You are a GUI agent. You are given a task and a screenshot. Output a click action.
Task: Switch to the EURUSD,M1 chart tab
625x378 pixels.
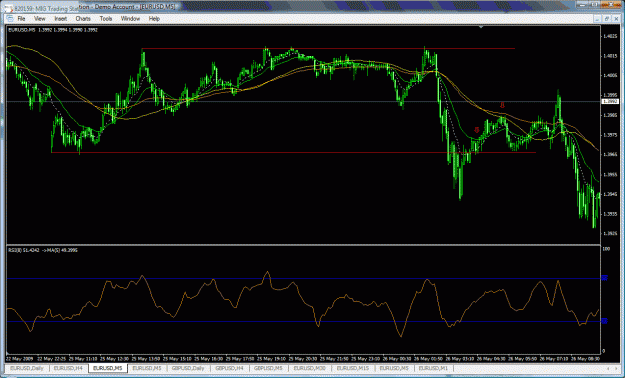[x=433, y=368]
